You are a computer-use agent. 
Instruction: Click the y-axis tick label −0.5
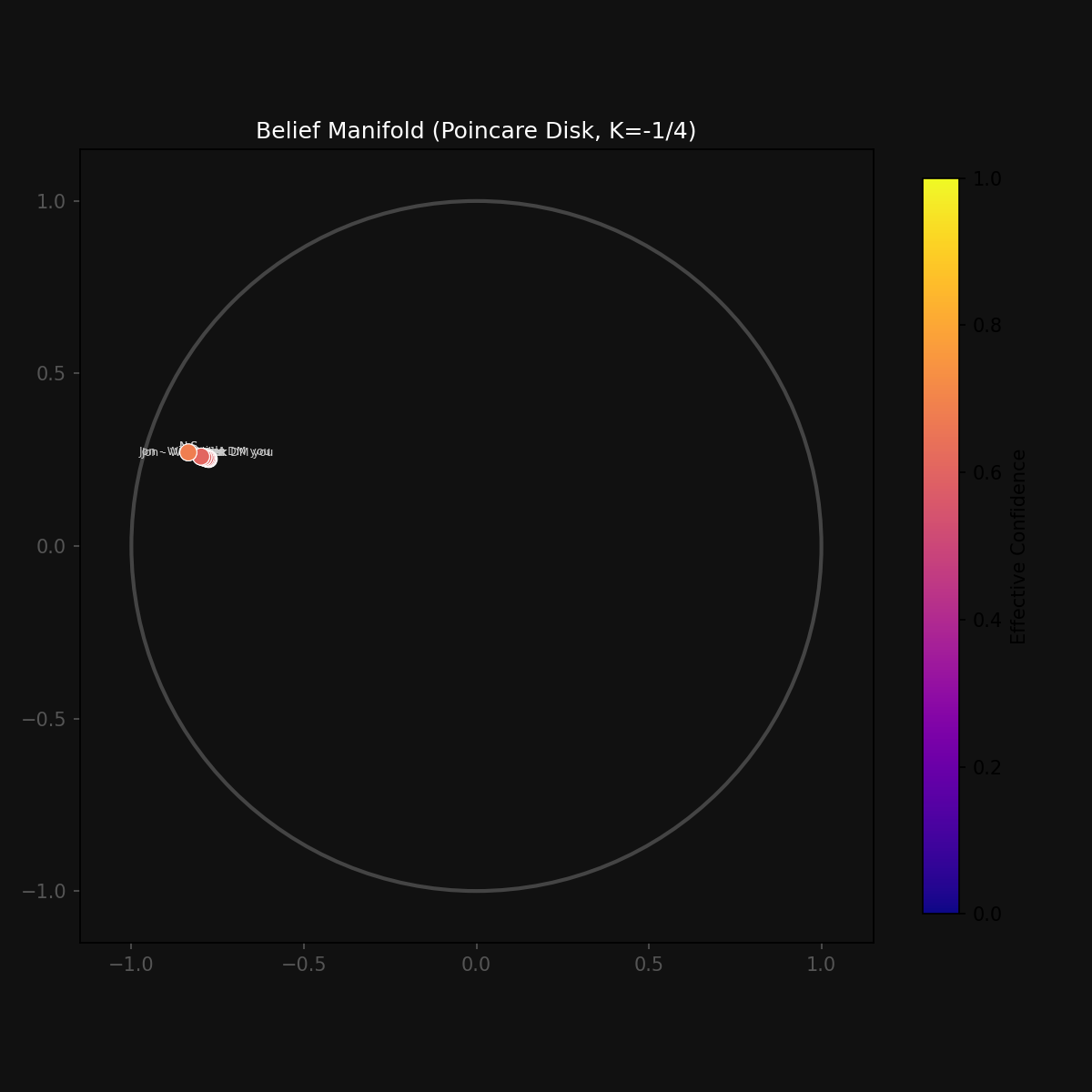click(47, 719)
